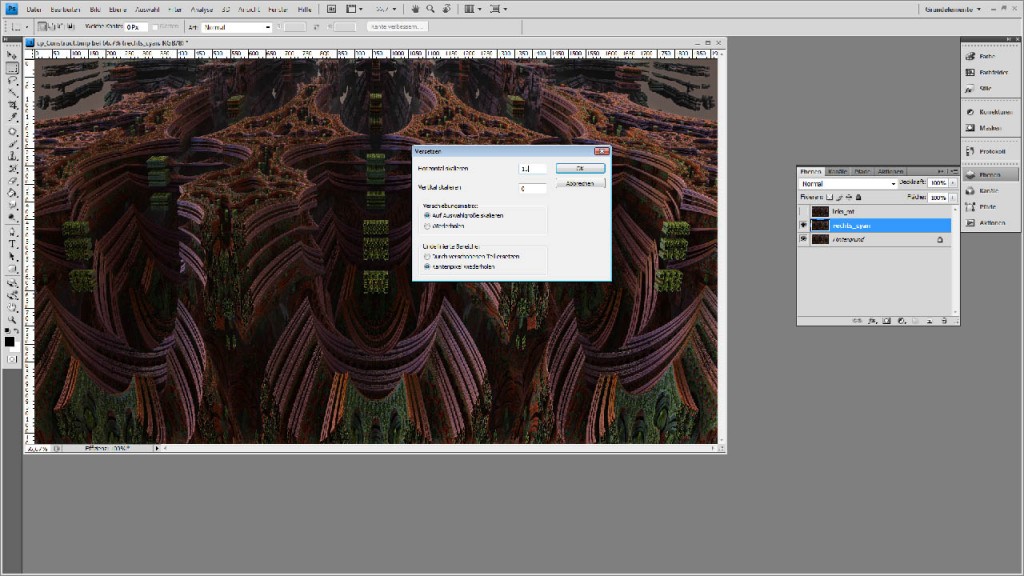This screenshot has width=1024, height=576.
Task: Toggle visibility of rechts_cyan layer
Action: (804, 226)
